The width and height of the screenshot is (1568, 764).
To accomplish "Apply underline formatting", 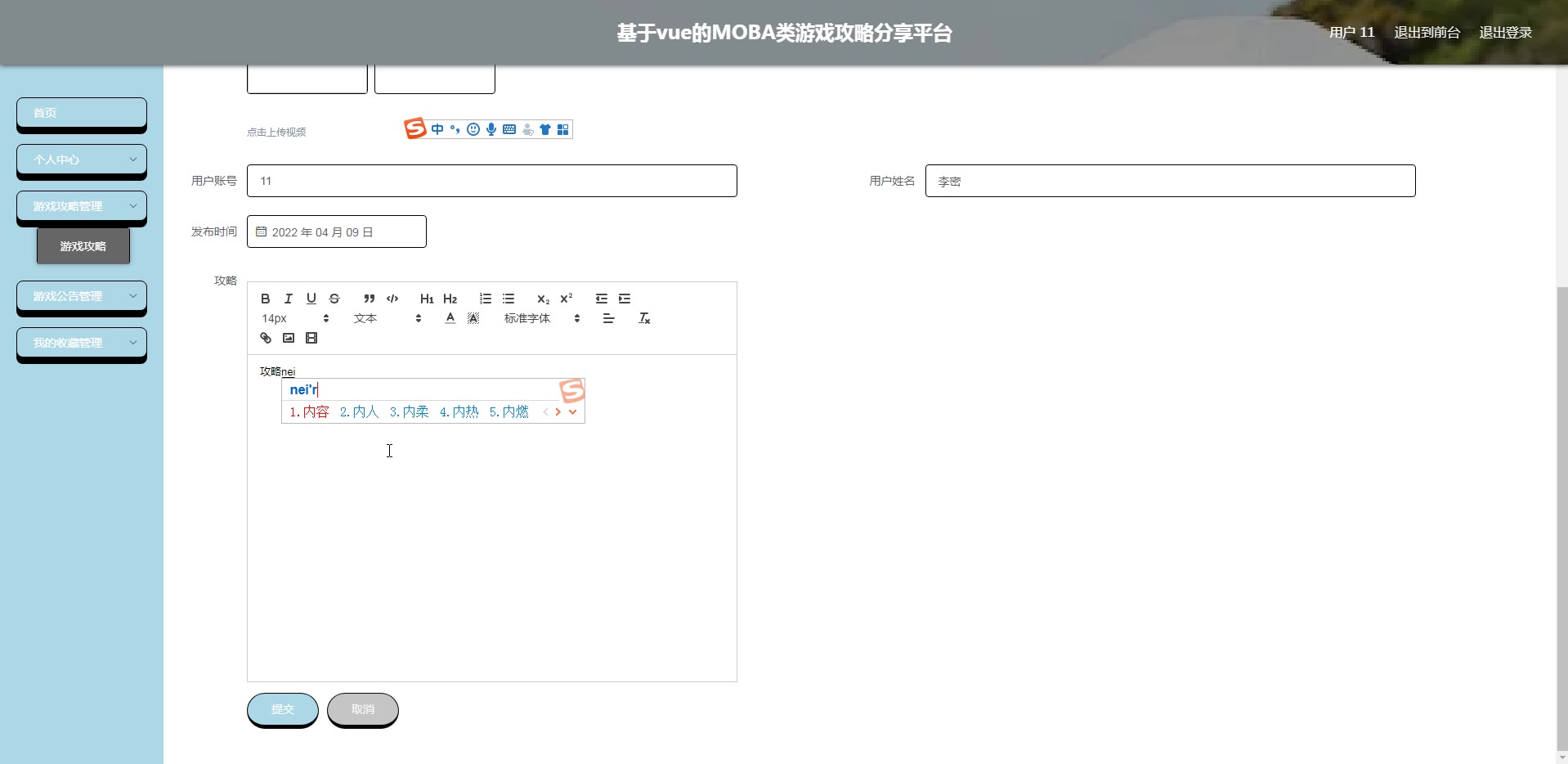I will tap(311, 299).
